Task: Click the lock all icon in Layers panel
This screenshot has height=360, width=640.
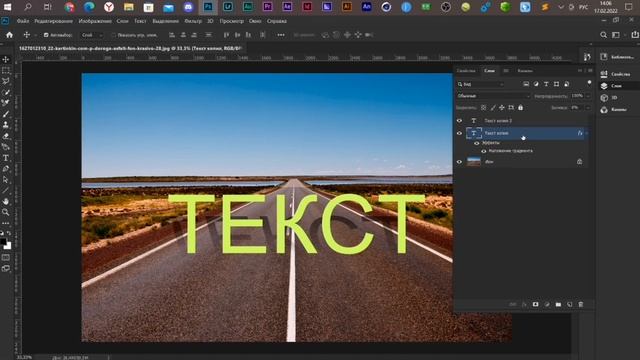Action: click(x=520, y=108)
